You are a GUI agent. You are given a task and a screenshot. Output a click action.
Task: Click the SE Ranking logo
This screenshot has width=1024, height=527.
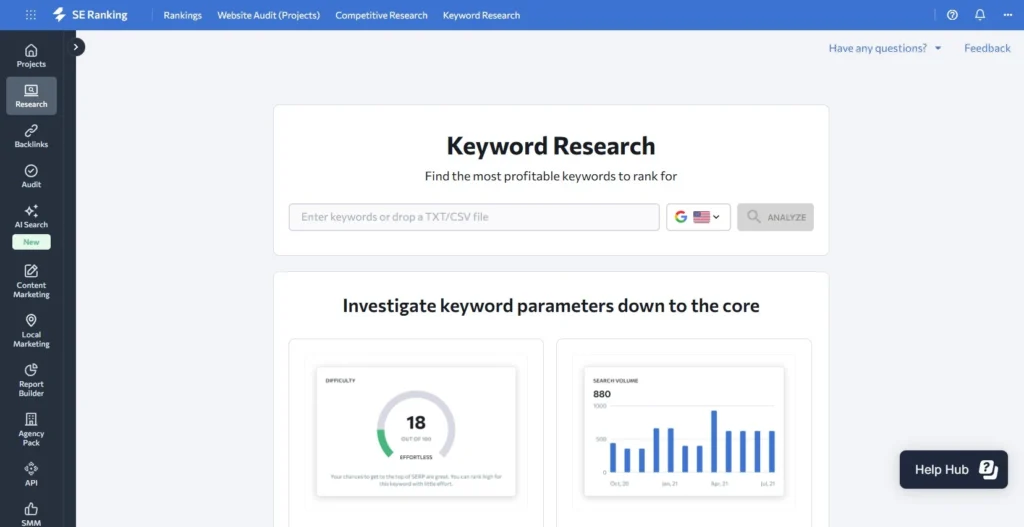[x=90, y=15]
